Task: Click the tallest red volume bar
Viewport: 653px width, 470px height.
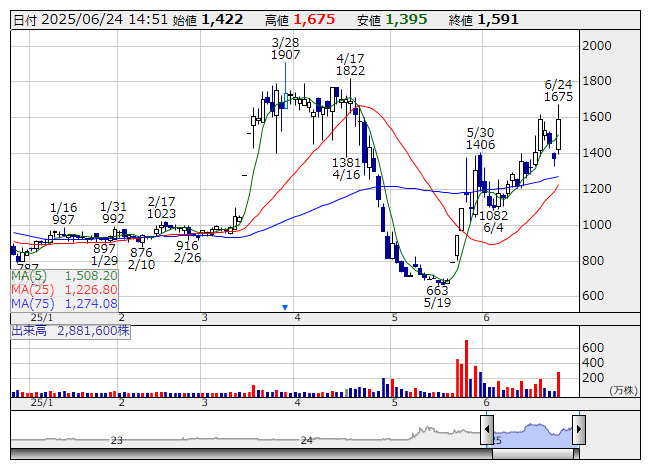Action: [x=465, y=367]
